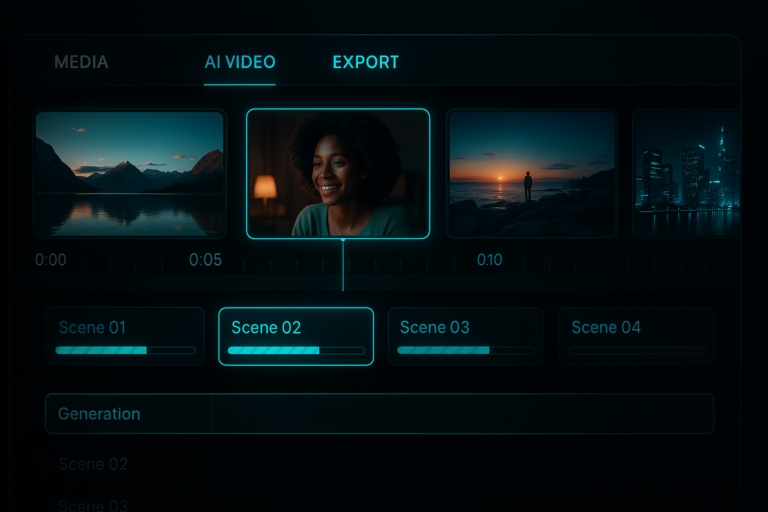Screen dimensions: 768x512
Task: Select the Scene 04 card
Action: 636,337
